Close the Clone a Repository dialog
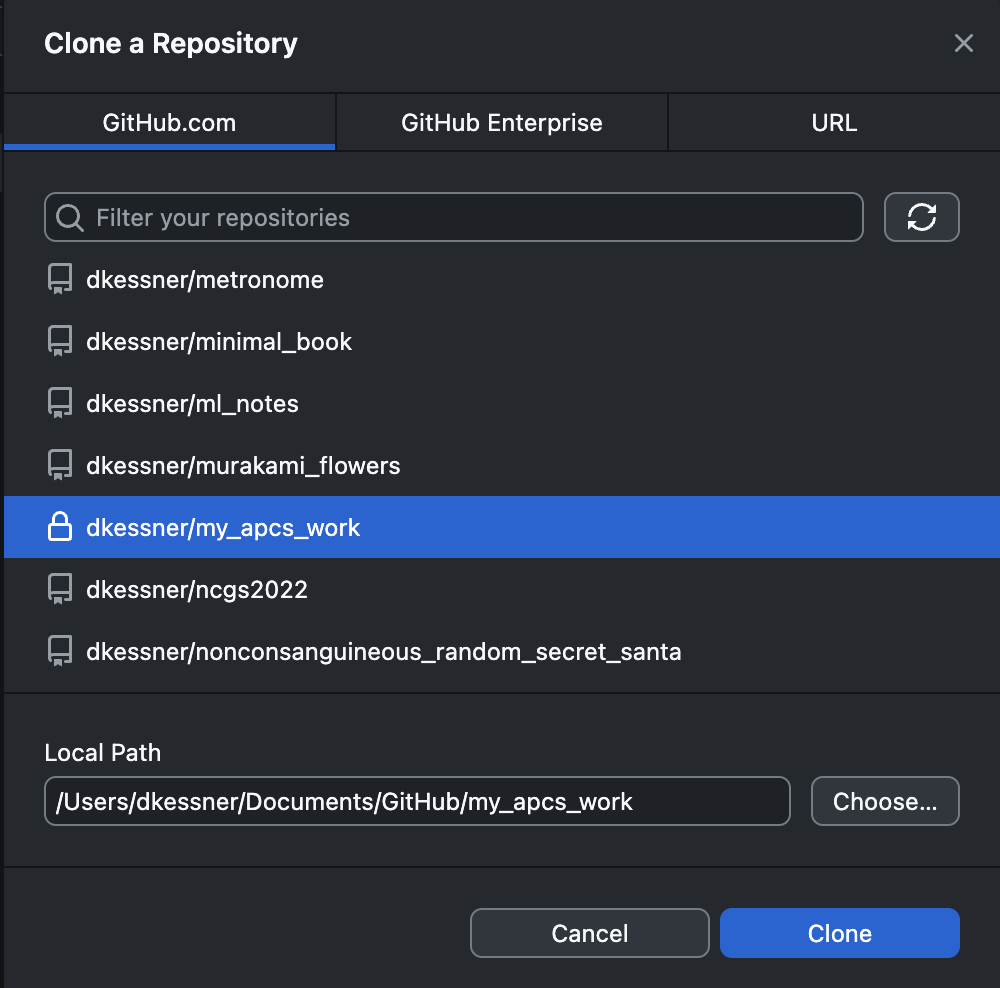This screenshot has width=1000, height=988. (964, 43)
